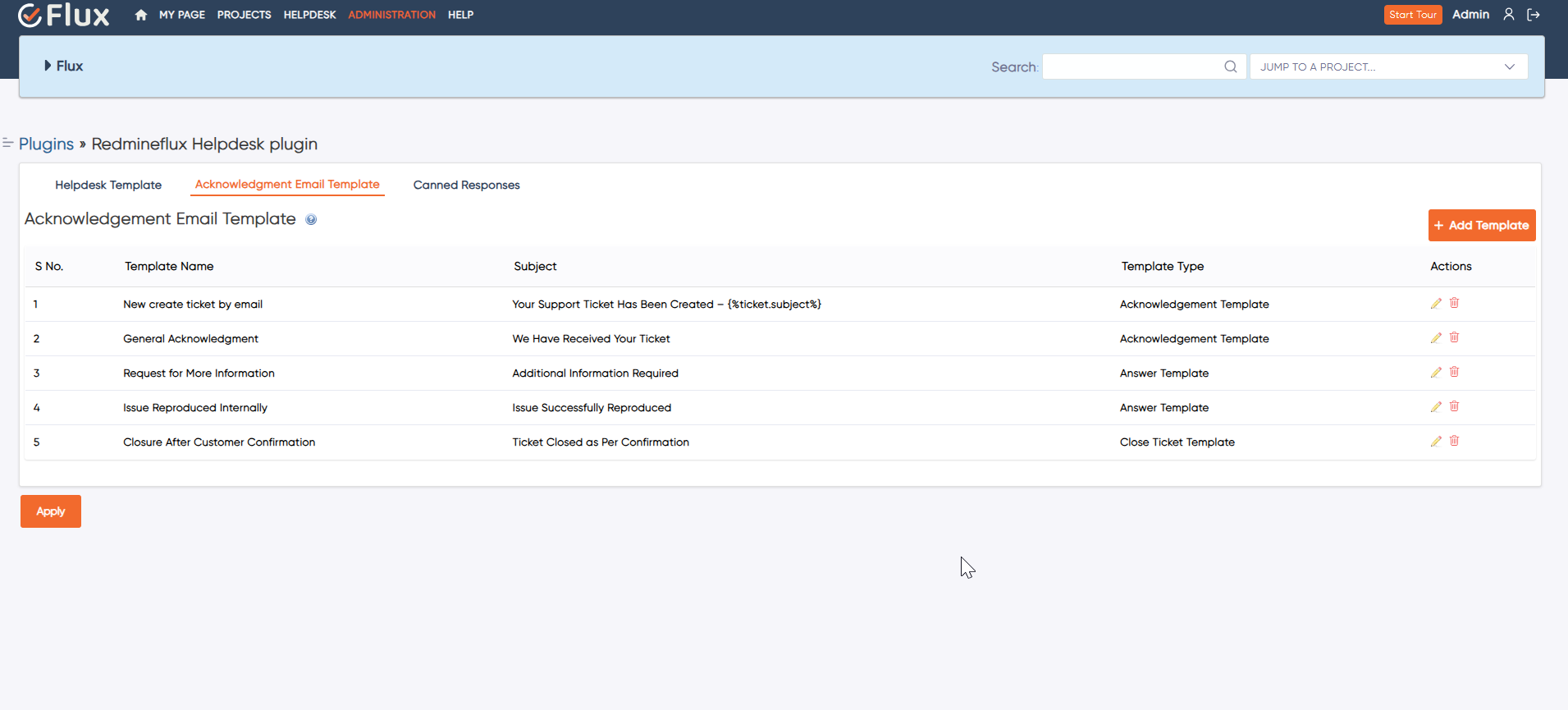Click subject 'Additional Information Required'
Viewport: 1568px width, 710px height.
tap(595, 373)
